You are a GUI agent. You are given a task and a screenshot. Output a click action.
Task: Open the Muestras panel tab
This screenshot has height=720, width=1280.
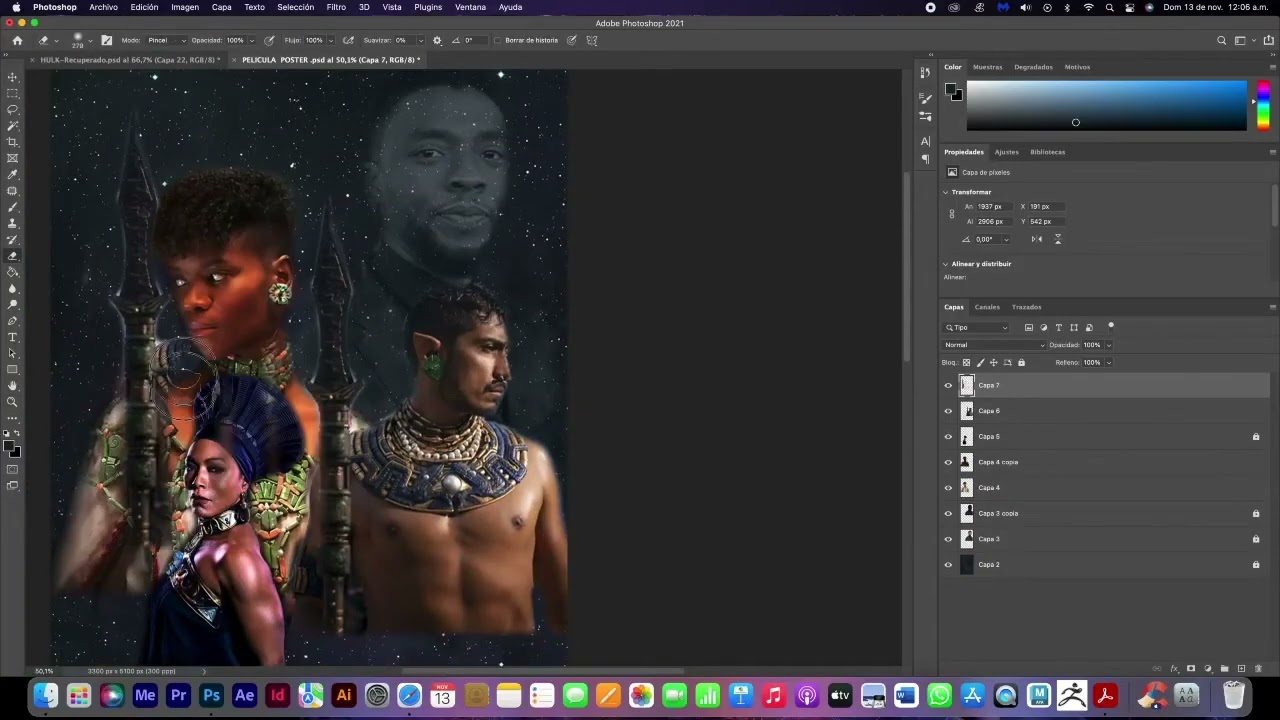(x=987, y=67)
